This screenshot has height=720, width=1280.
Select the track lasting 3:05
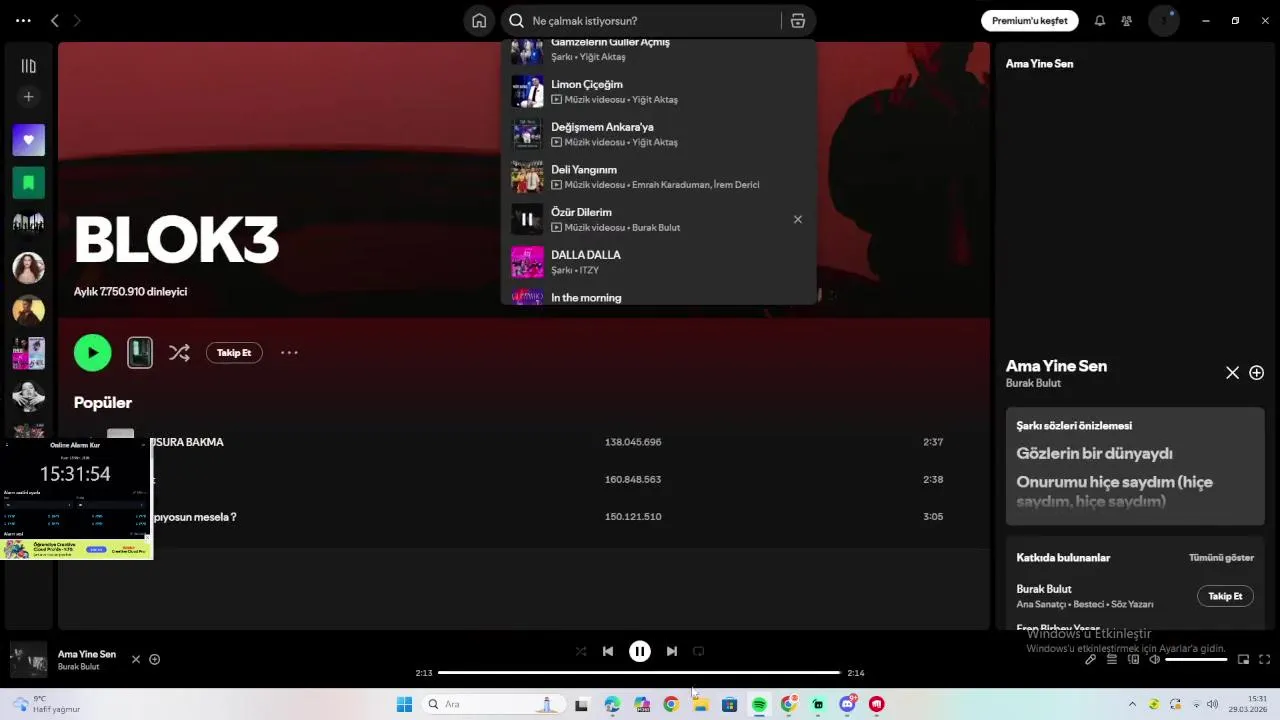pyautogui.click(x=524, y=517)
